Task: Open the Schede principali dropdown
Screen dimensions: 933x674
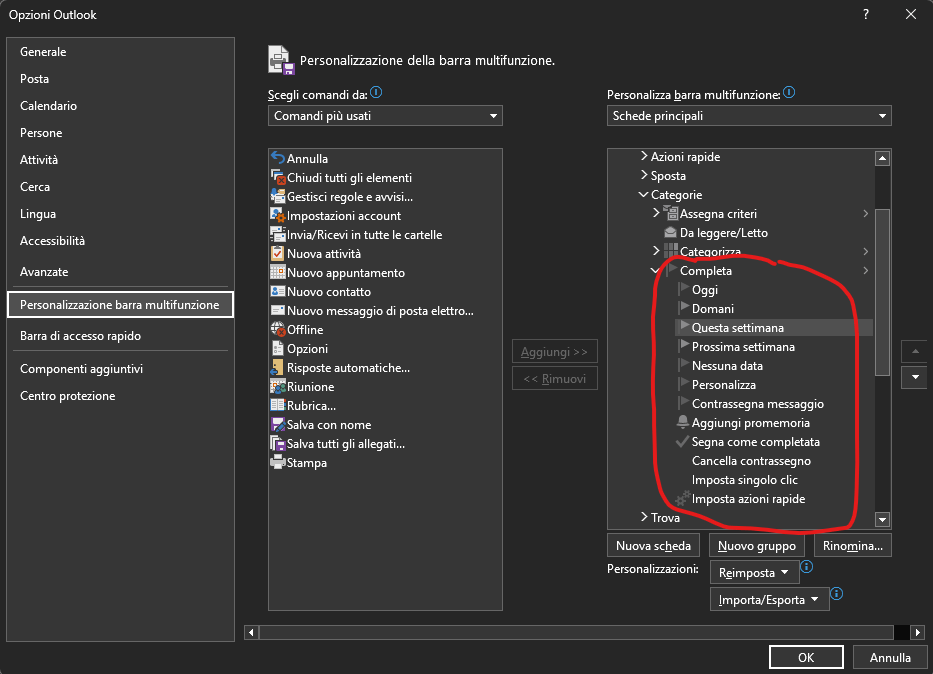Action: [x=749, y=116]
